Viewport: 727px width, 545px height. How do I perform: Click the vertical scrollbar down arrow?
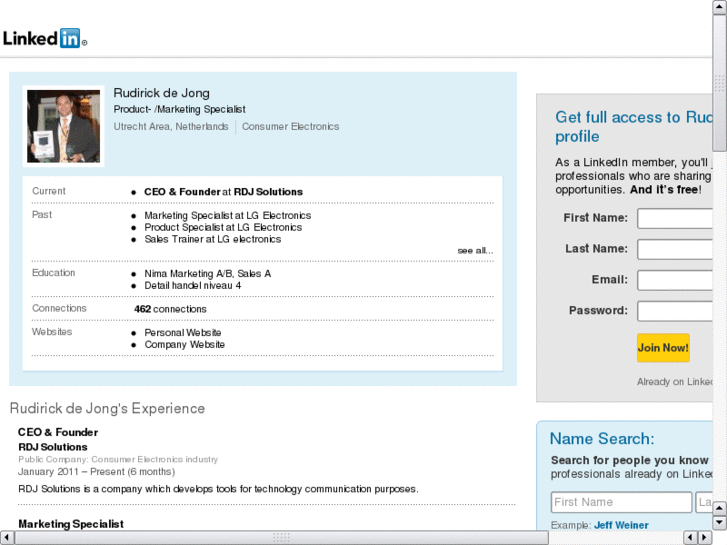pos(720,523)
